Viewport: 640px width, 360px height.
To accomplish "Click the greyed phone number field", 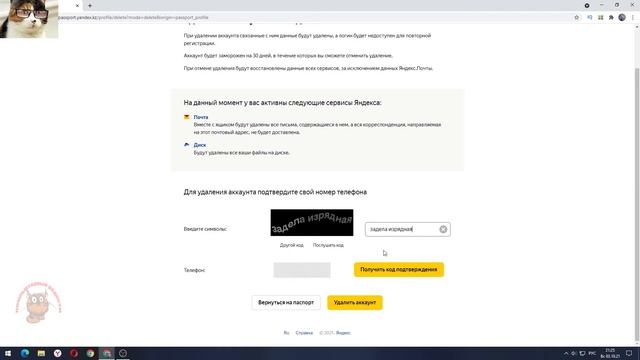I will tap(302, 270).
